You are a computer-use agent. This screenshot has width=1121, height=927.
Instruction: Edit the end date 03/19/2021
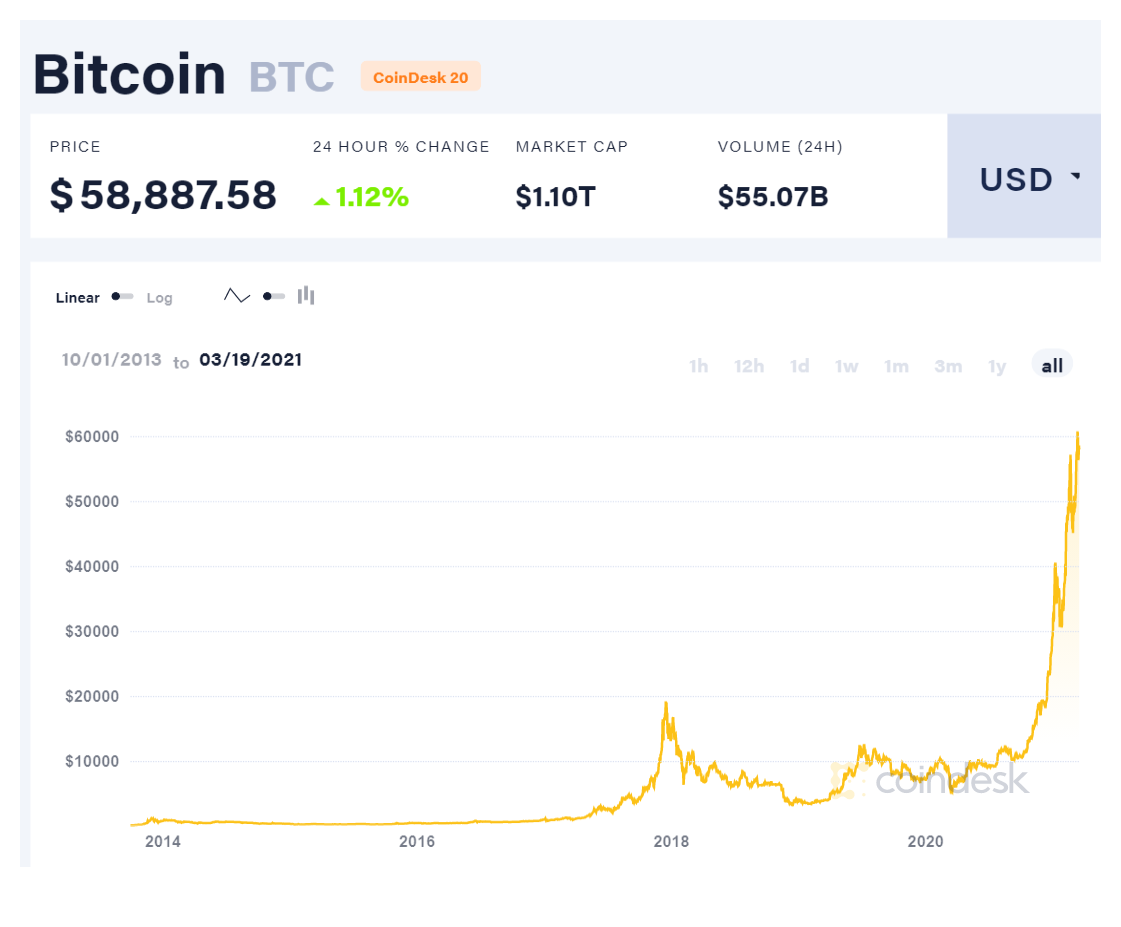pyautogui.click(x=250, y=360)
